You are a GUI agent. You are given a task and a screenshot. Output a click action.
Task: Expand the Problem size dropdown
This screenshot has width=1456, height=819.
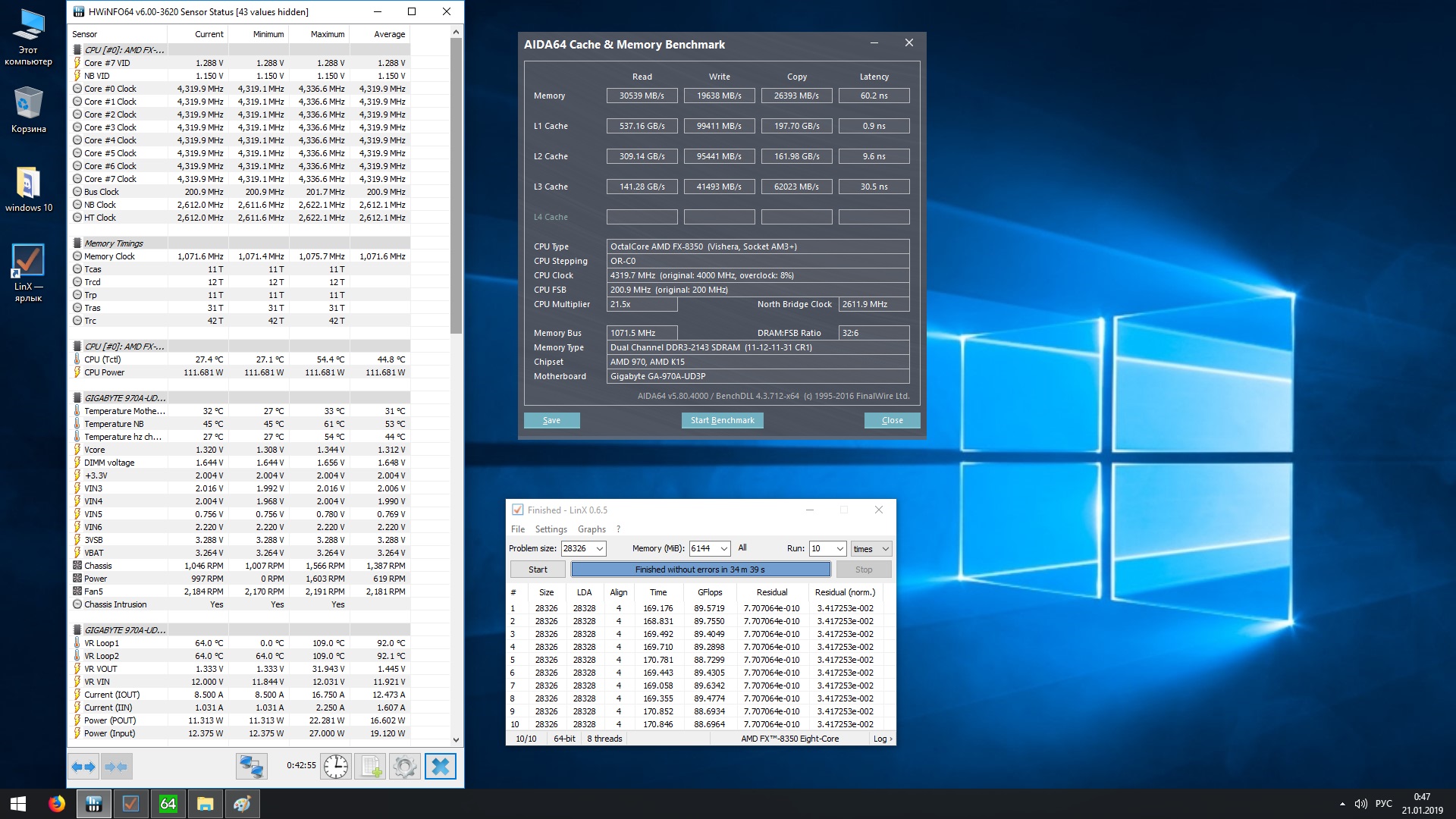(x=600, y=548)
